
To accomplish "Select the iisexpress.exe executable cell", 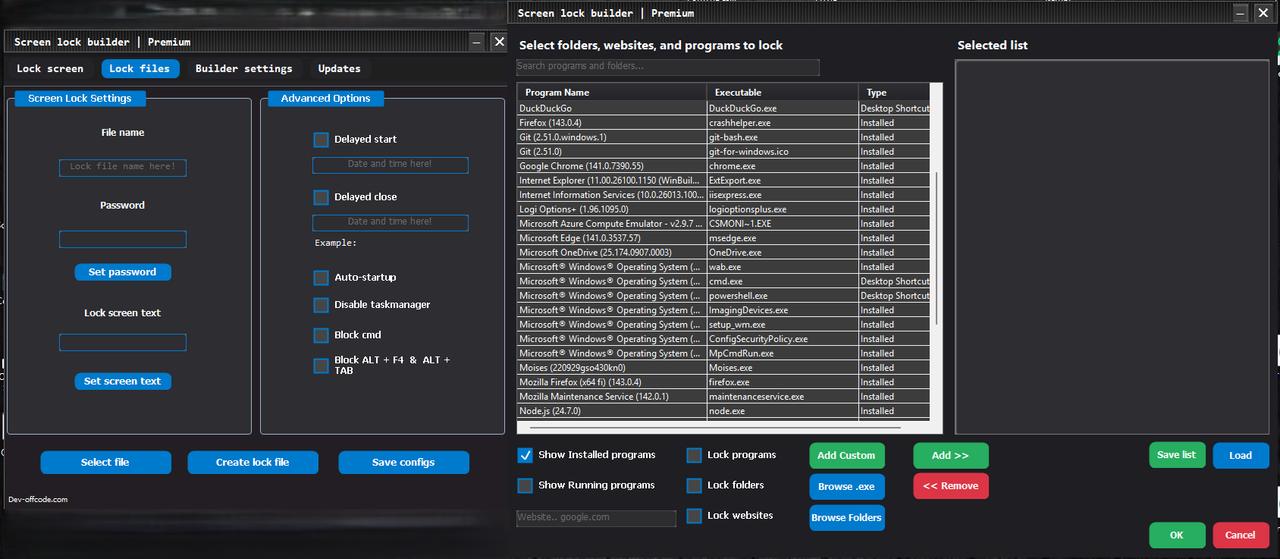I will 782,195.
